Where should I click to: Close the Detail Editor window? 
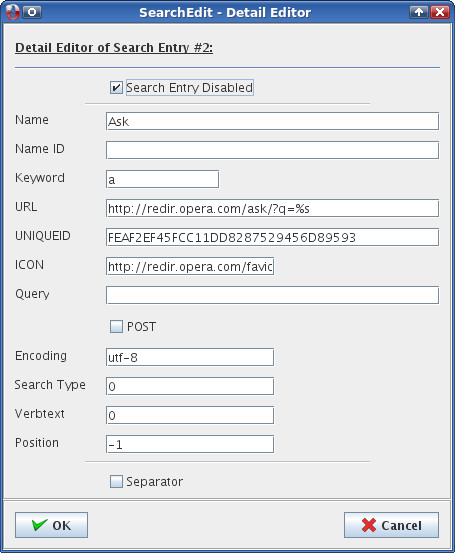point(440,12)
